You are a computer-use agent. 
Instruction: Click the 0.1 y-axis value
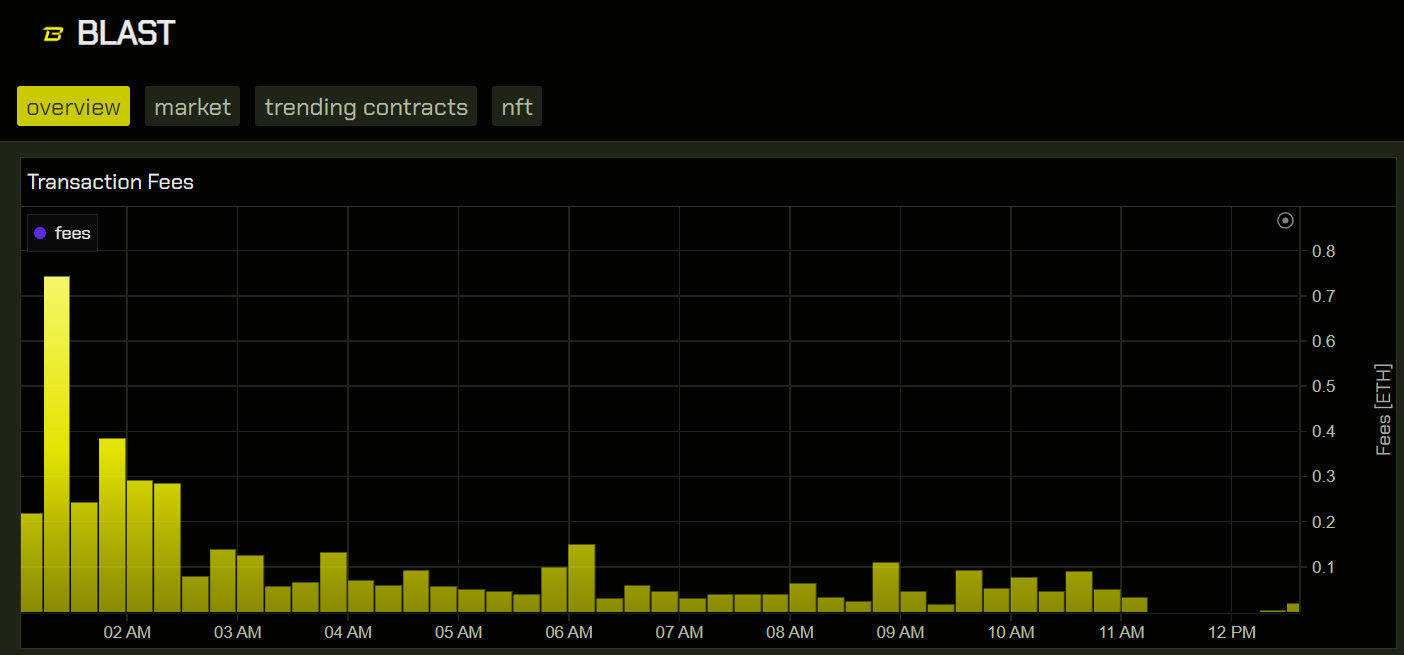point(1323,567)
